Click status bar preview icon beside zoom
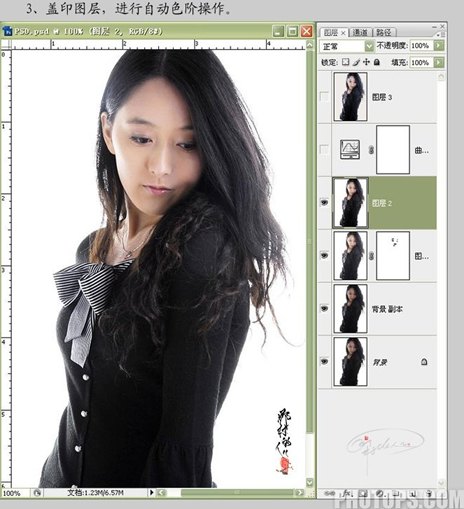The height and width of the screenshot is (509, 464). coord(37,493)
